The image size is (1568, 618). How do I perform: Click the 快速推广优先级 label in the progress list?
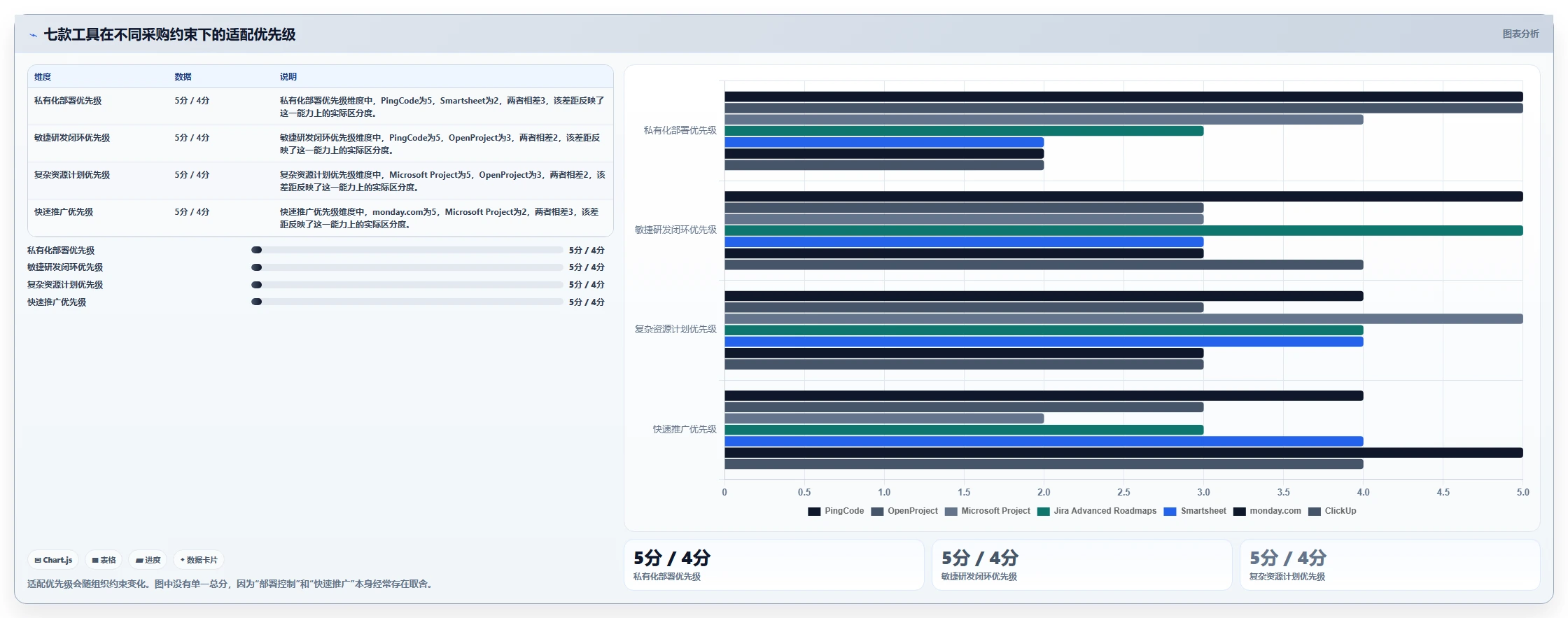click(x=57, y=302)
